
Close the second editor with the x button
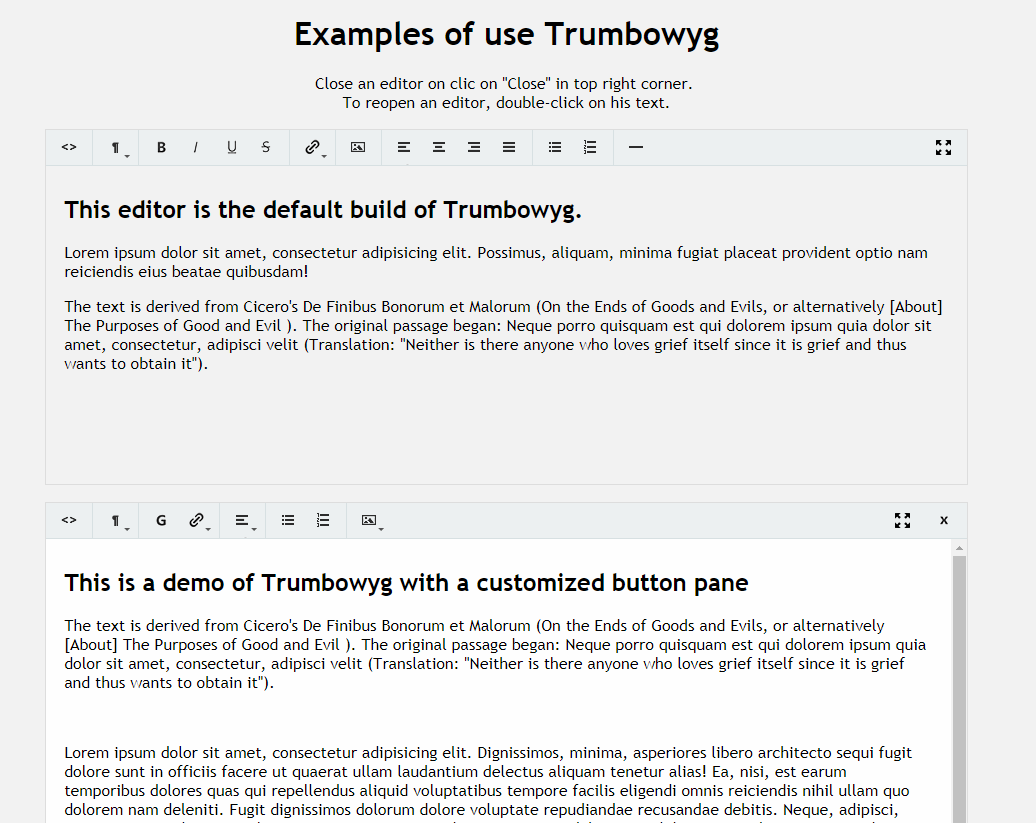(944, 520)
